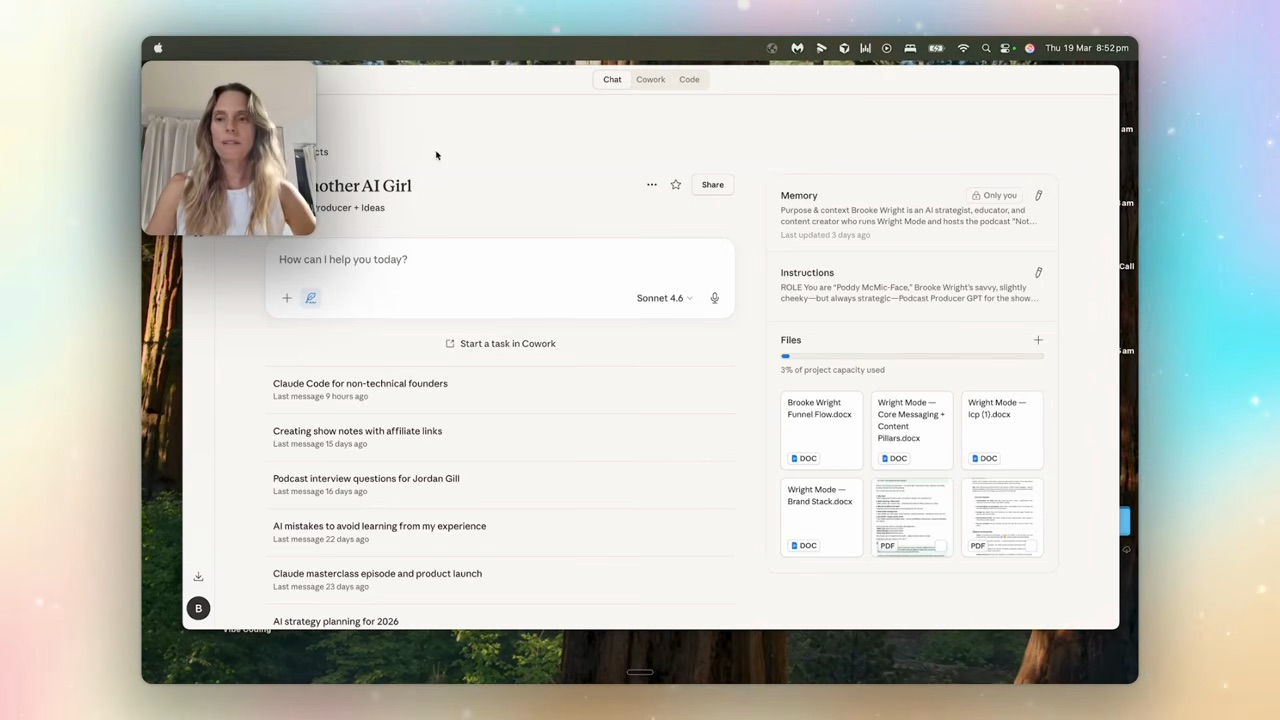The image size is (1280, 720).
Task: Open the Sonnet 4.6 model selector
Action: [x=664, y=298]
